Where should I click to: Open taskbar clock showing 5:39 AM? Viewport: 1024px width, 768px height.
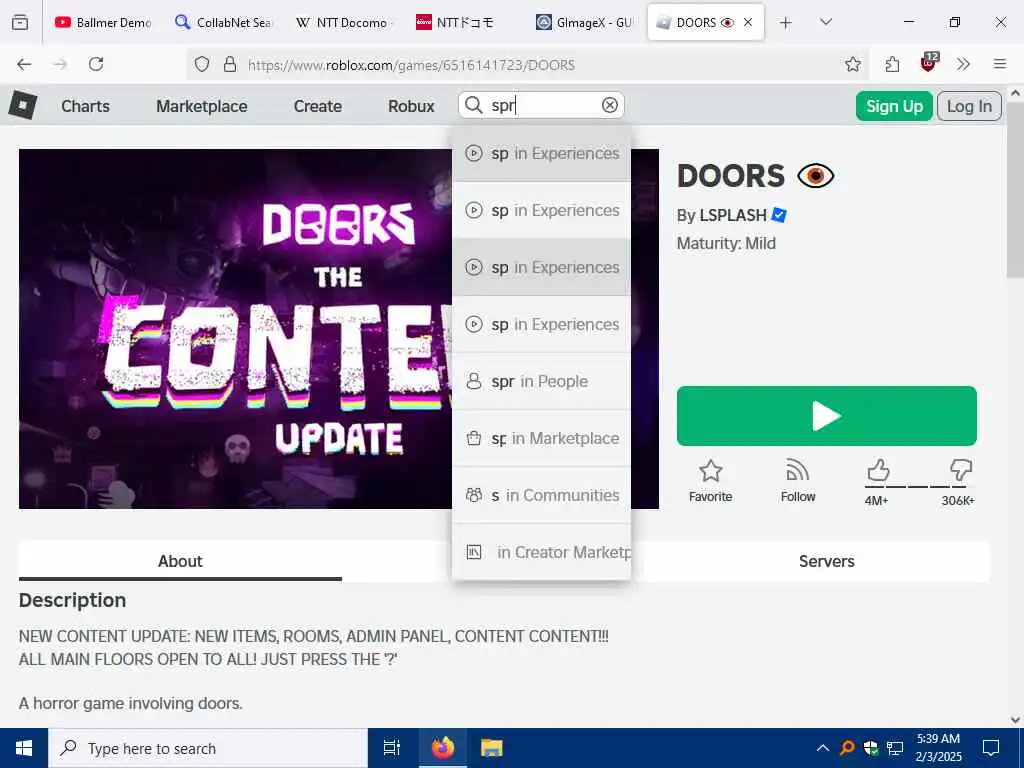point(938,748)
